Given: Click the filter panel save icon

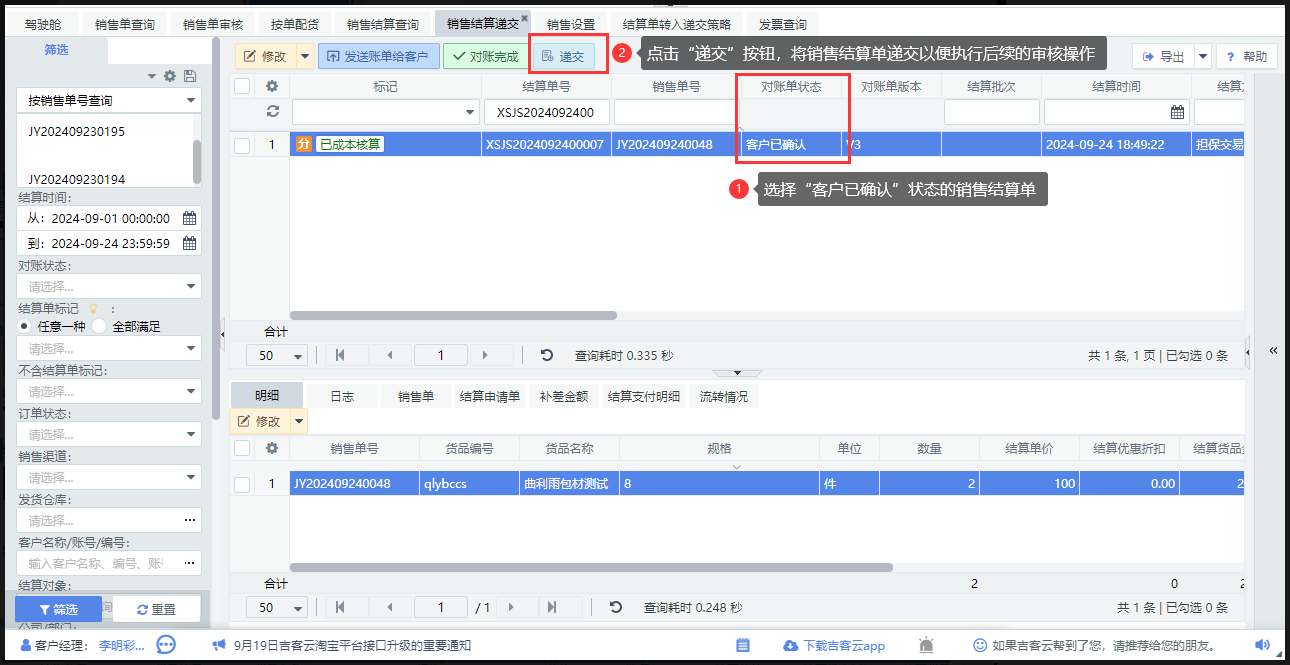Looking at the screenshot, I should pyautogui.click(x=190, y=76).
